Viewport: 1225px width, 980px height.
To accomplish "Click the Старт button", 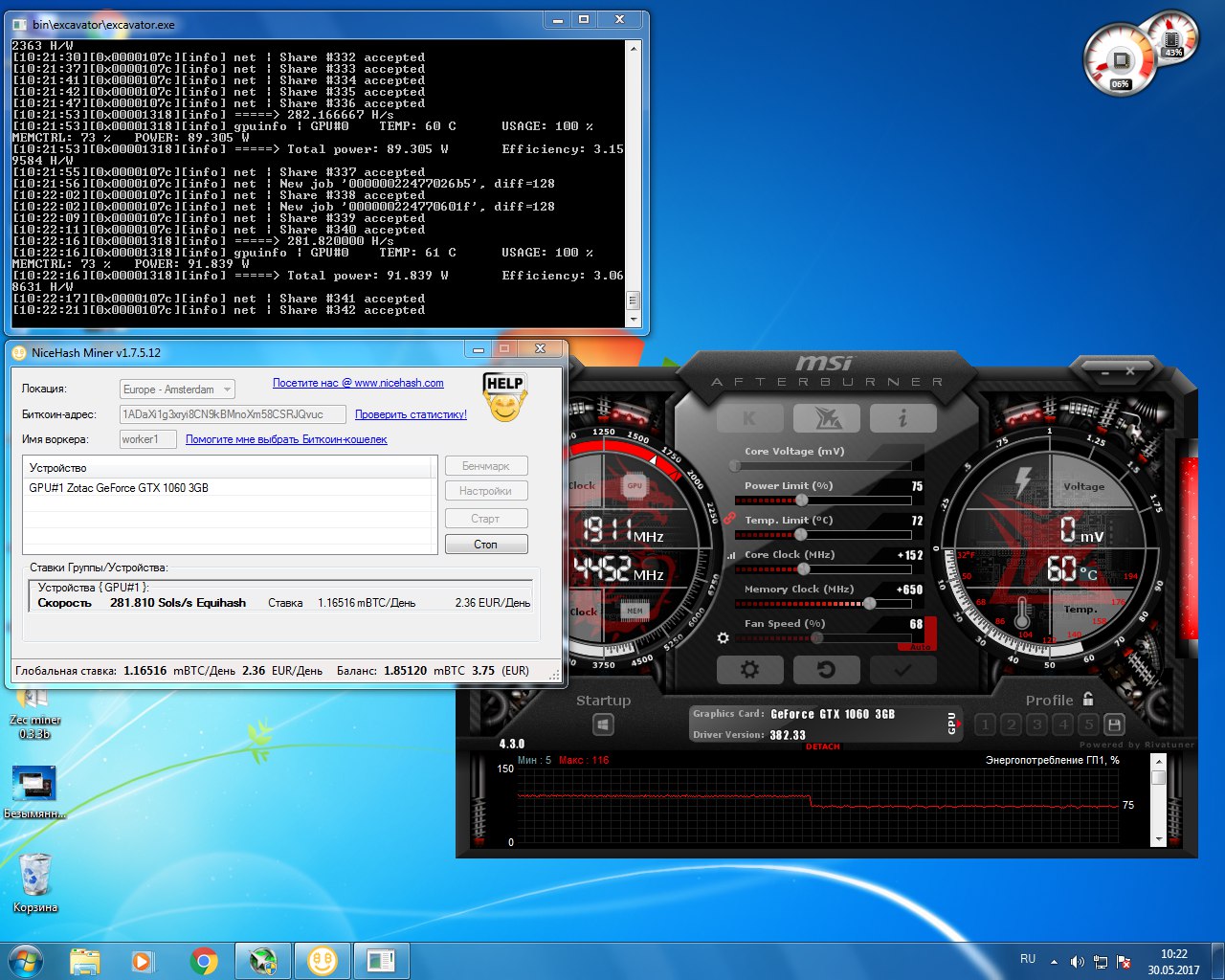I will pos(486,519).
